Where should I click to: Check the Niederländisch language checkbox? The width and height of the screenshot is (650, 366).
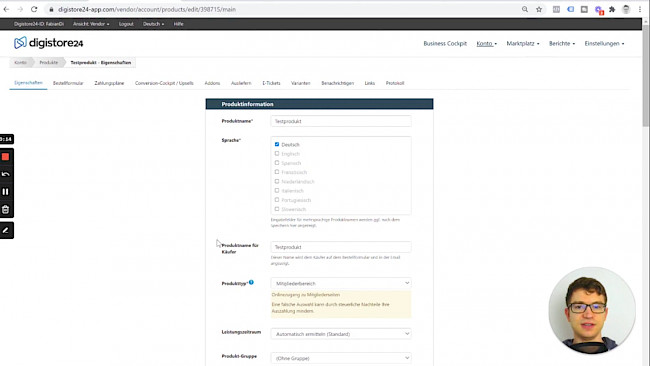click(277, 181)
